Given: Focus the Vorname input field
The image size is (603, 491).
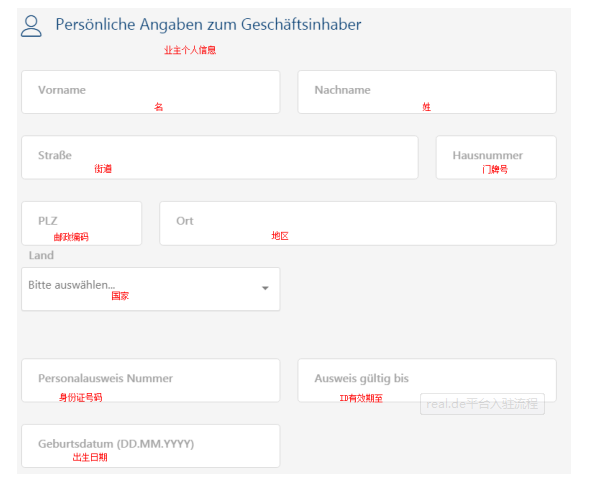Looking at the screenshot, I should click(151, 92).
